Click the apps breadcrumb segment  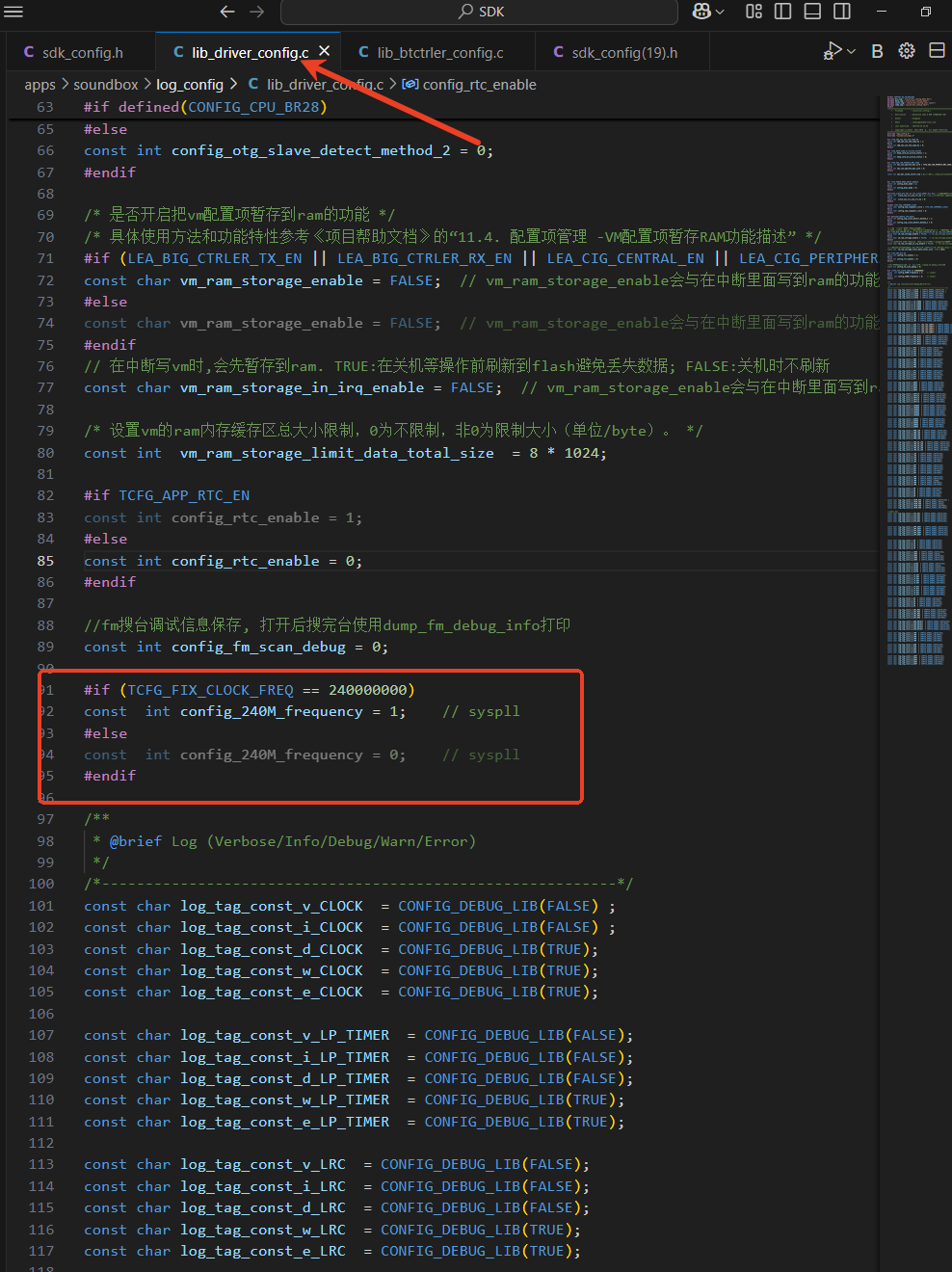[x=40, y=85]
